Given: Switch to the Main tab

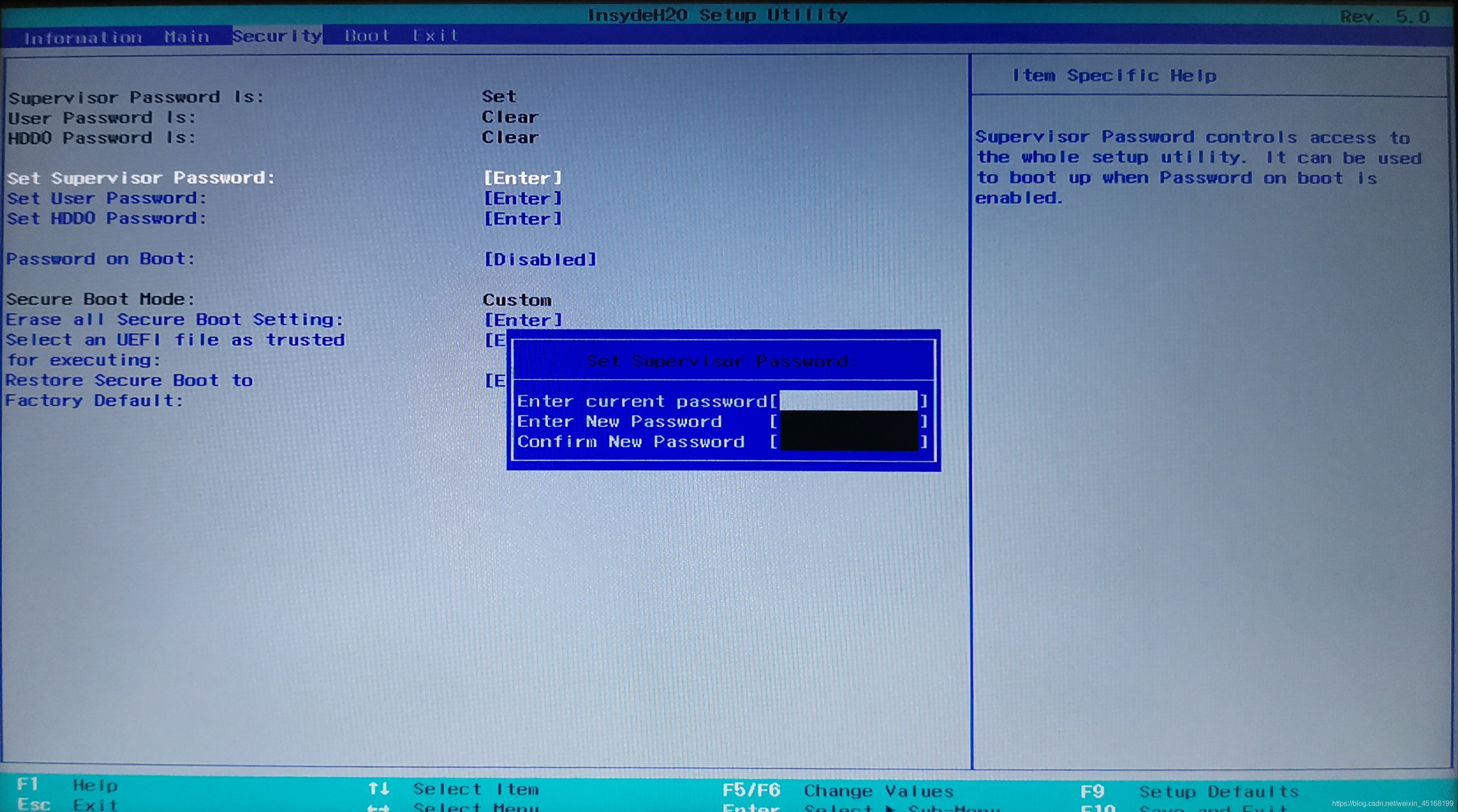Looking at the screenshot, I should 187,37.
